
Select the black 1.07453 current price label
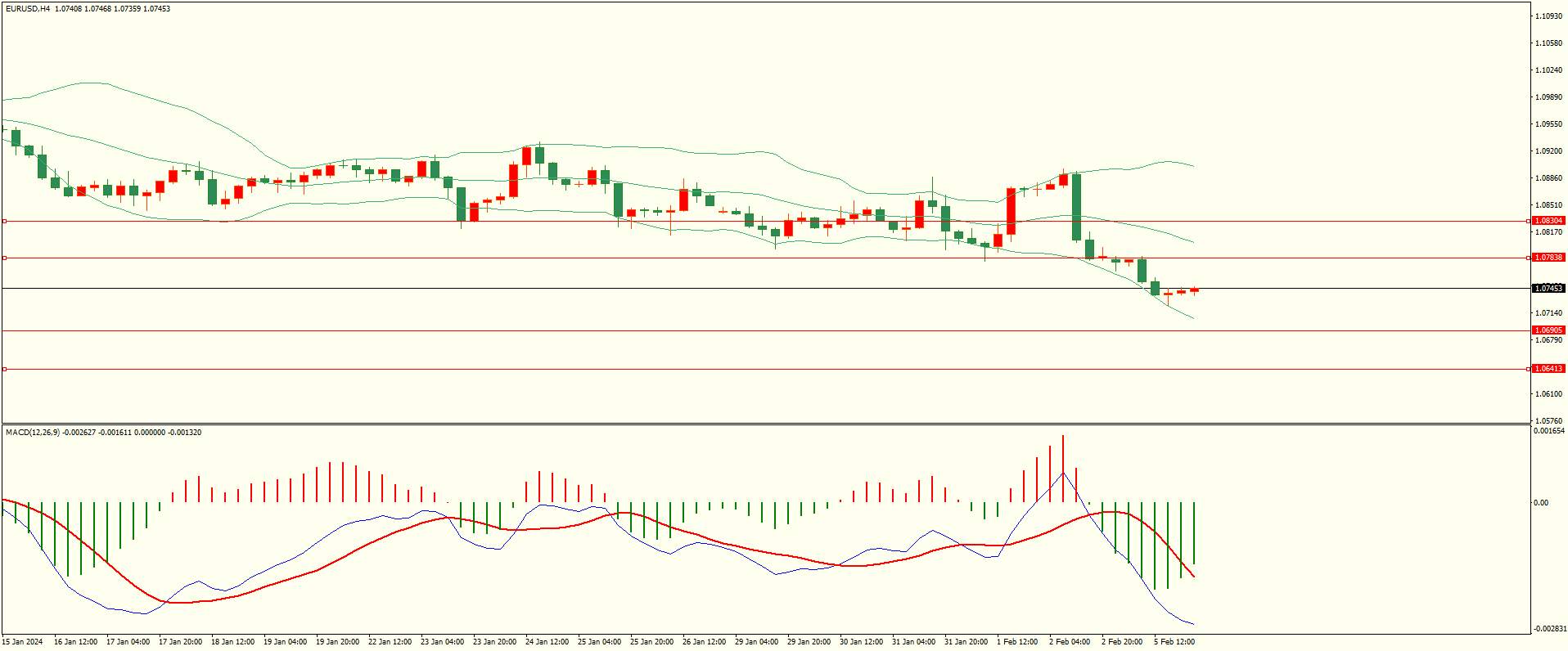[1548, 289]
